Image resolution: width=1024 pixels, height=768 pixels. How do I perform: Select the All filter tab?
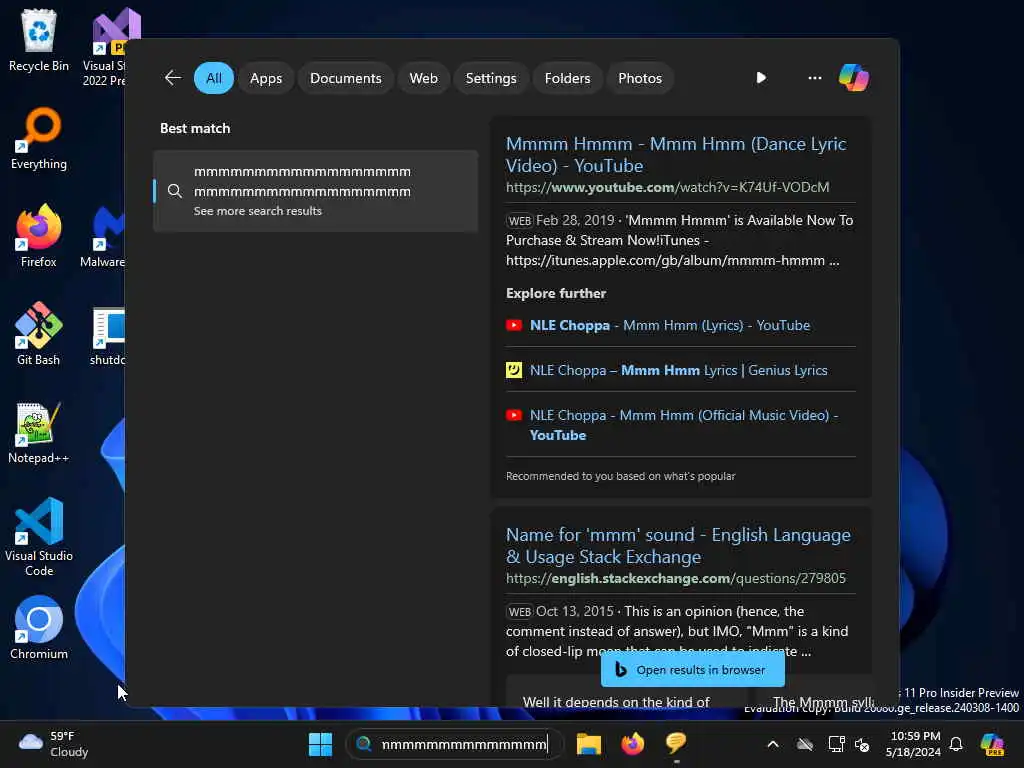(214, 78)
